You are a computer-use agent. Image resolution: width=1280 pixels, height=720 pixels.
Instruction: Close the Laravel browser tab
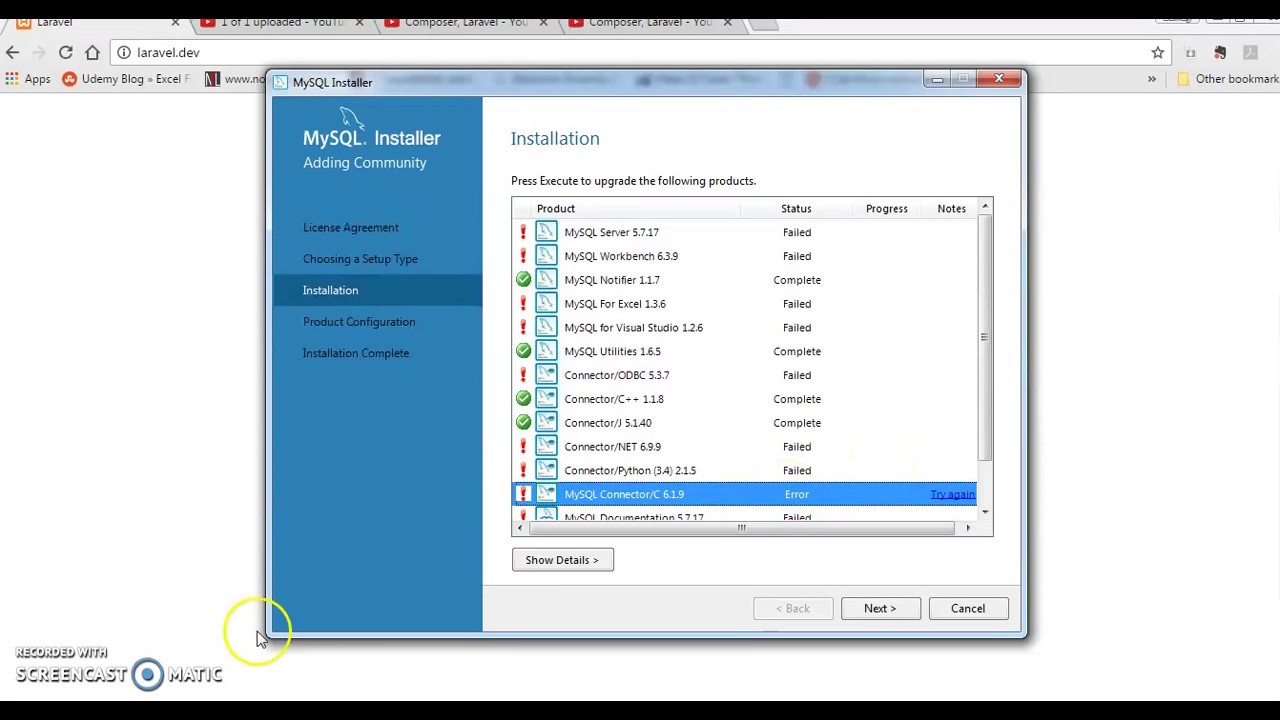click(175, 22)
